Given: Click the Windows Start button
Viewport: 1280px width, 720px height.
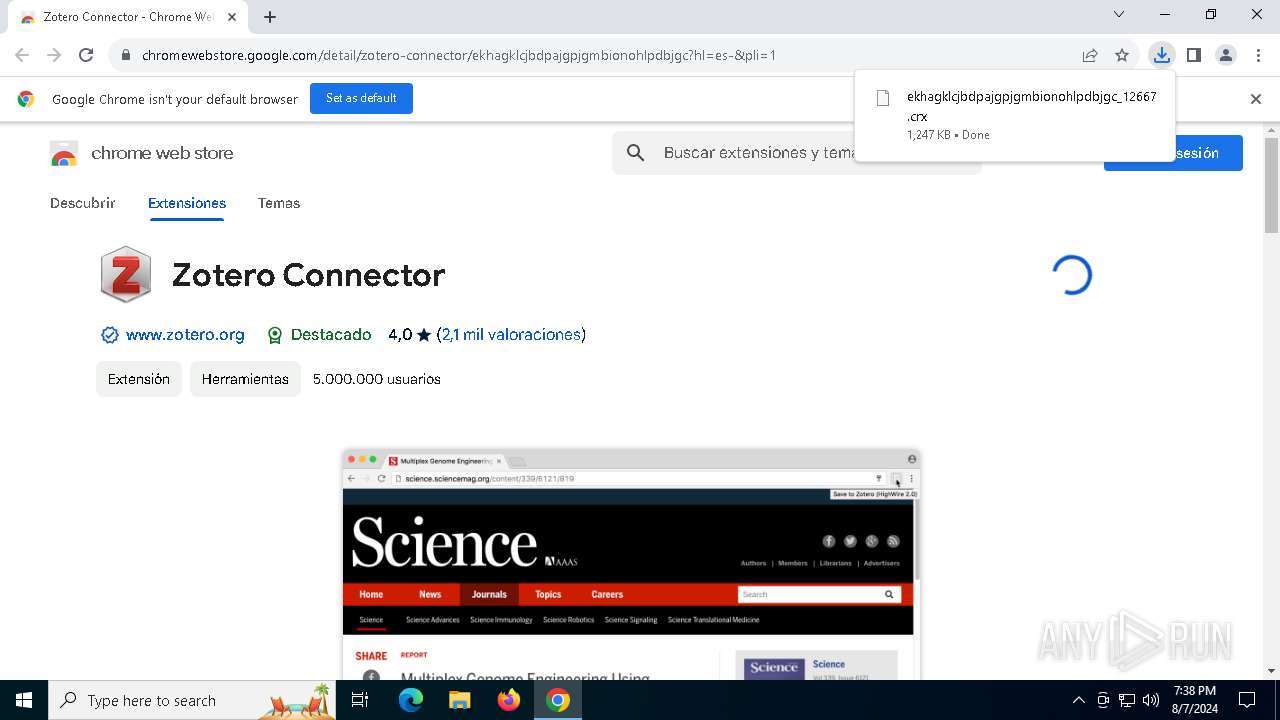Looking at the screenshot, I should coord(24,700).
